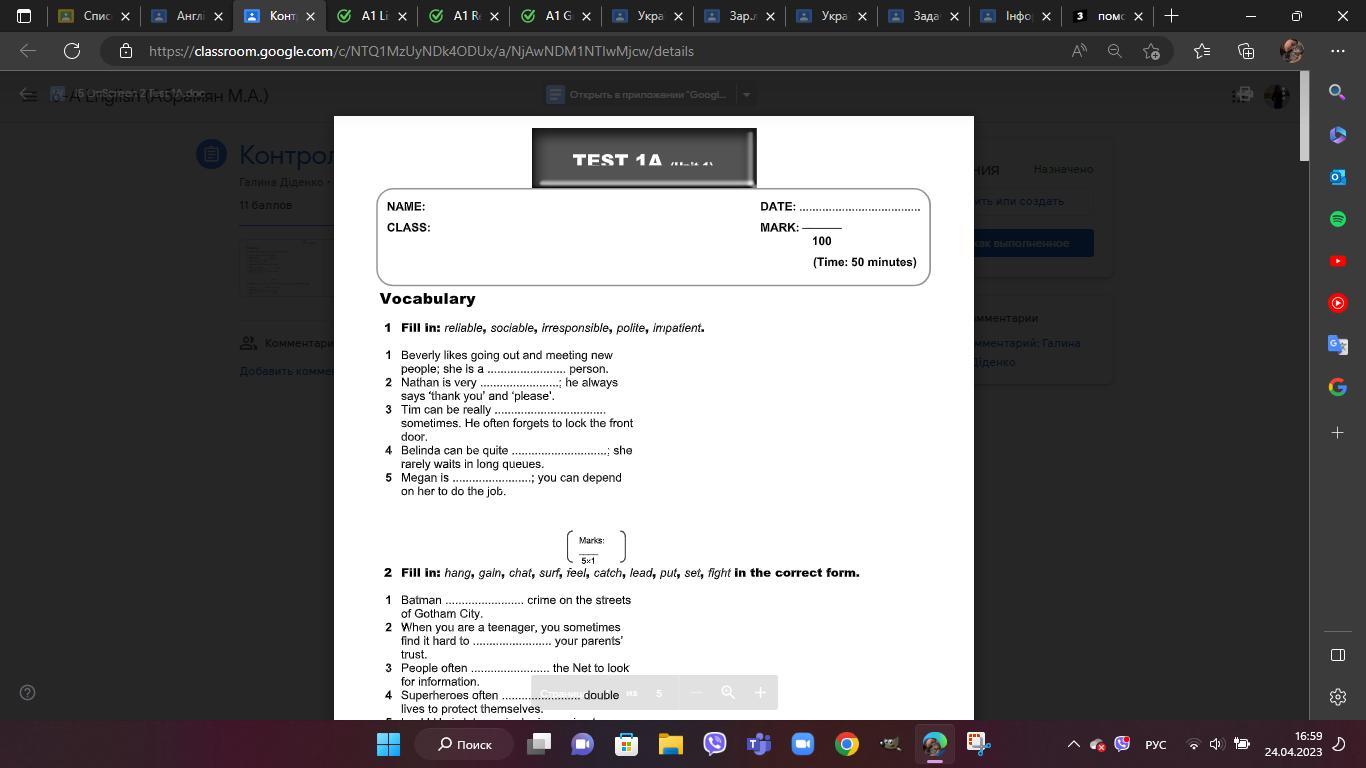Open Spotify in Edge sidebar
Viewport: 1366px width, 768px height.
(1337, 219)
